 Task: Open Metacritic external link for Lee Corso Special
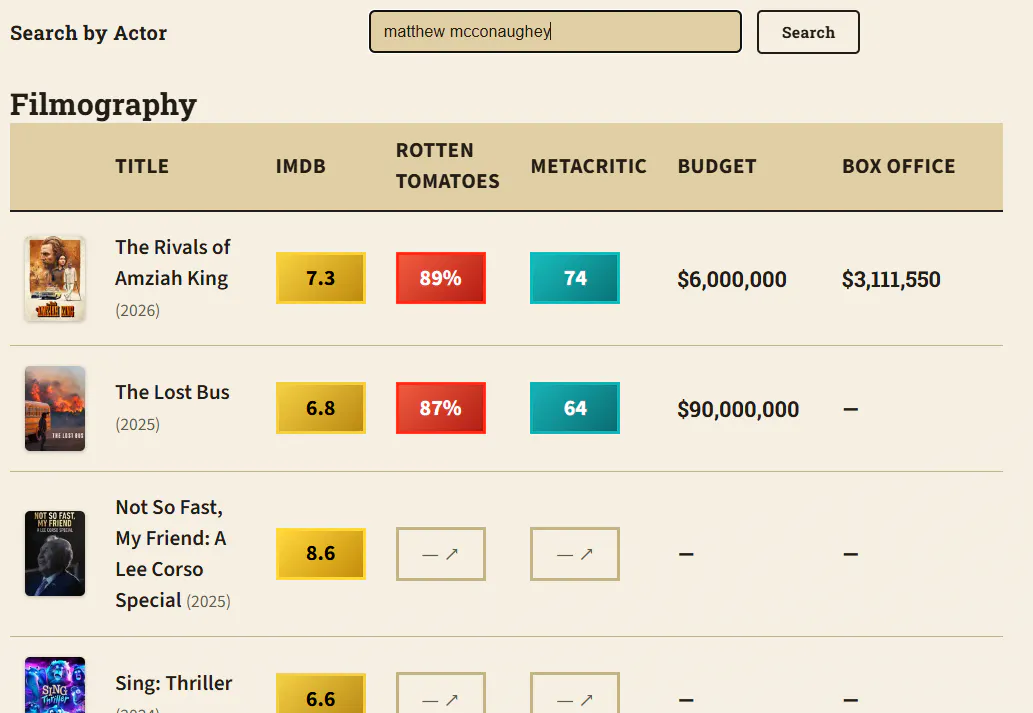(574, 554)
